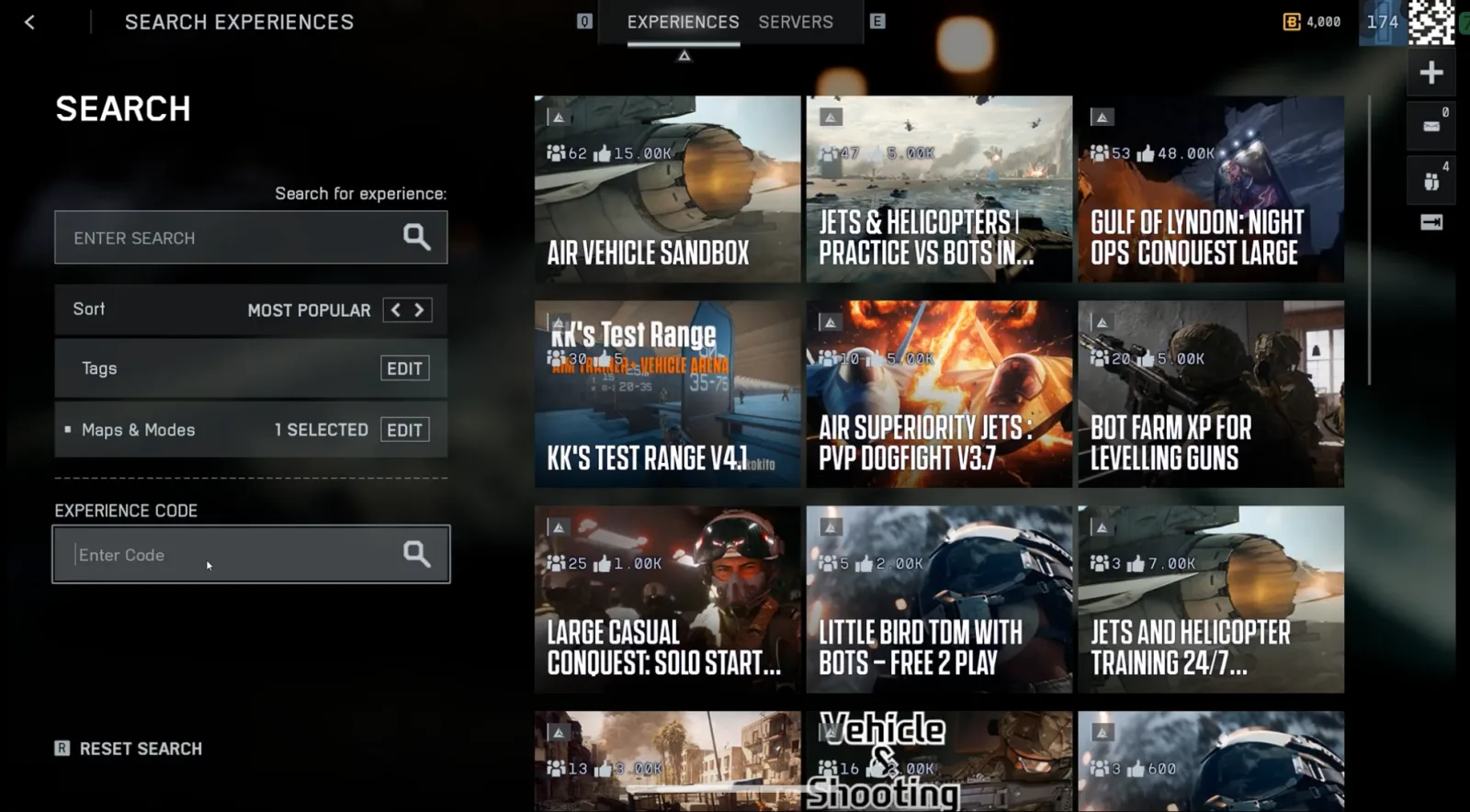Switch to the Servers tab
Image resolution: width=1470 pixels, height=812 pixels.
tap(796, 22)
